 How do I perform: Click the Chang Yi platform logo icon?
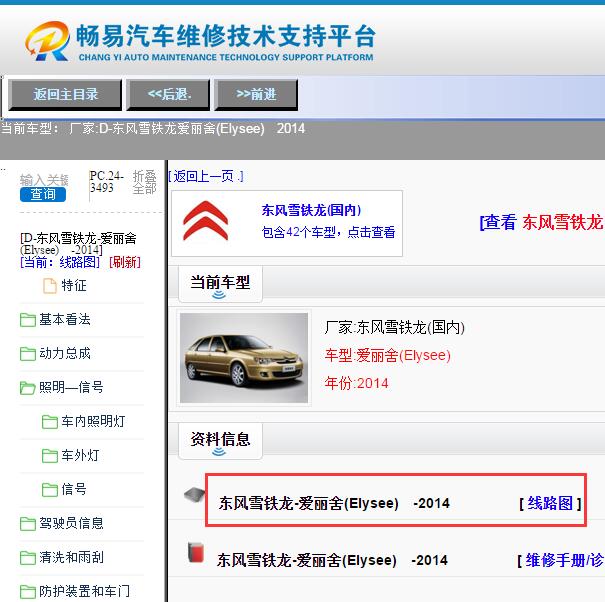pos(47,41)
